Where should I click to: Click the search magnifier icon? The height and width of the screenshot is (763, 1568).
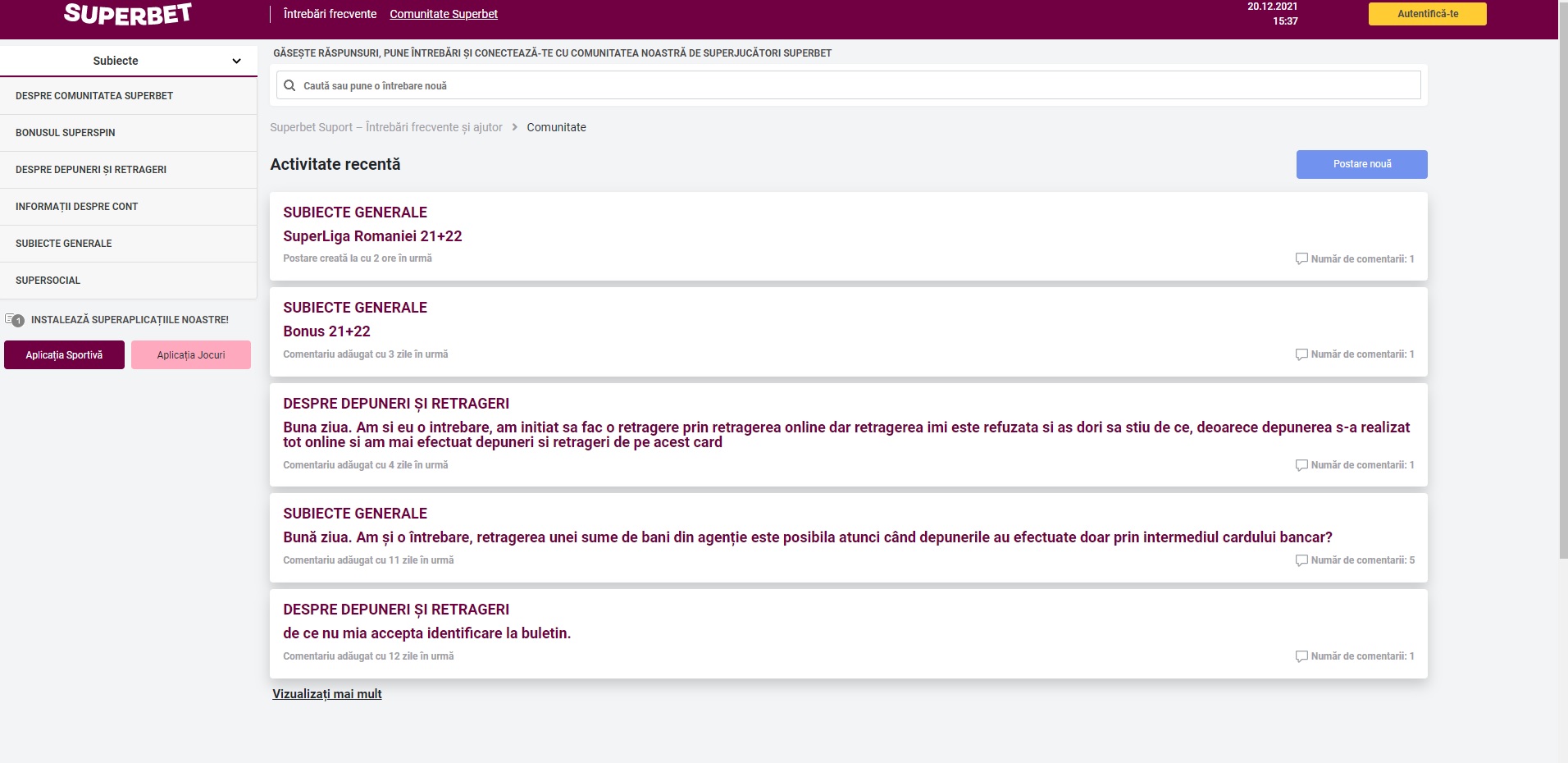[x=289, y=85]
